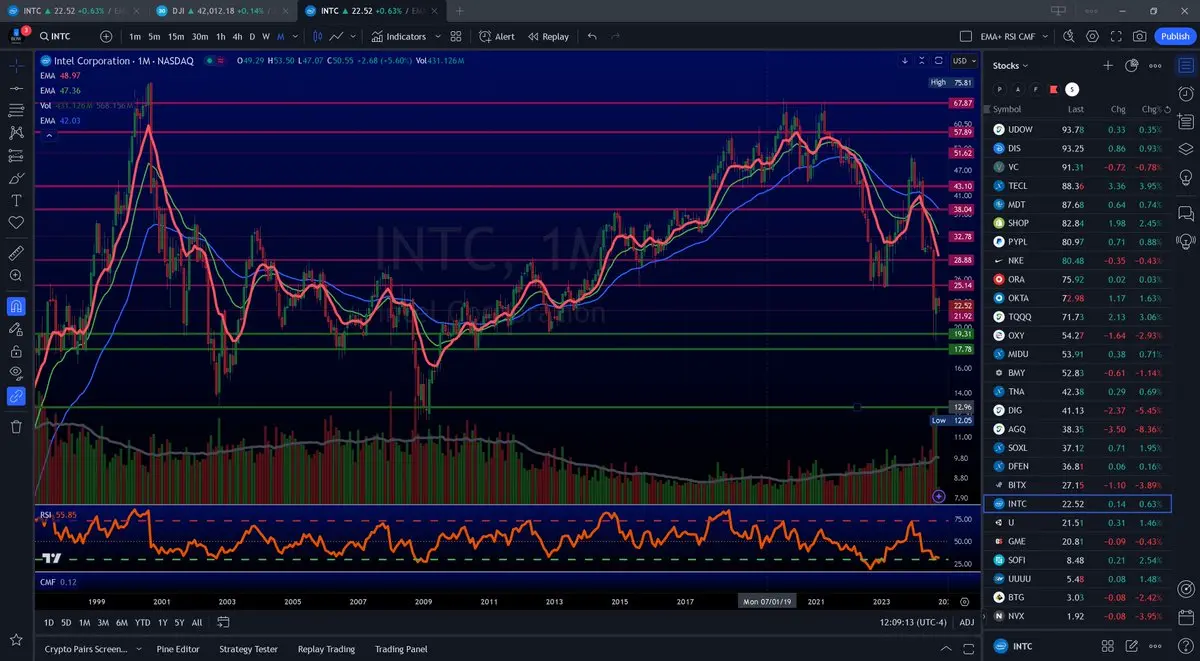Take a chart snapshot with the camera icon
This screenshot has width=1200, height=661.
pyautogui.click(x=1140, y=36)
